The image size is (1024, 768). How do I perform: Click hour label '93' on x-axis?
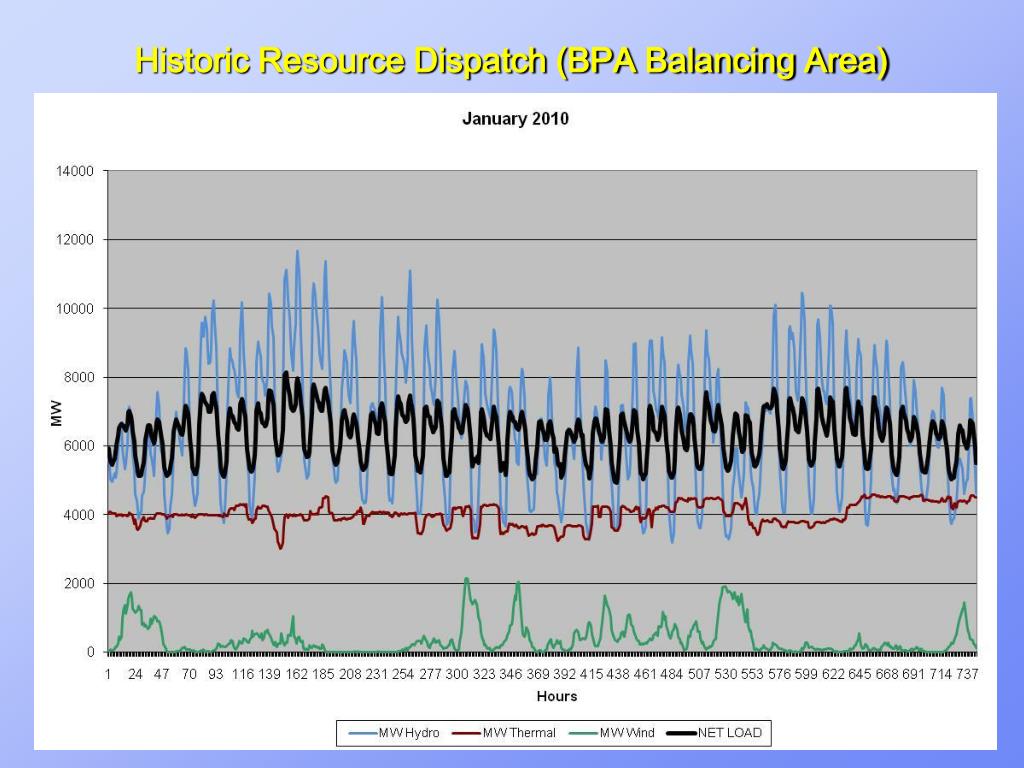(x=216, y=674)
